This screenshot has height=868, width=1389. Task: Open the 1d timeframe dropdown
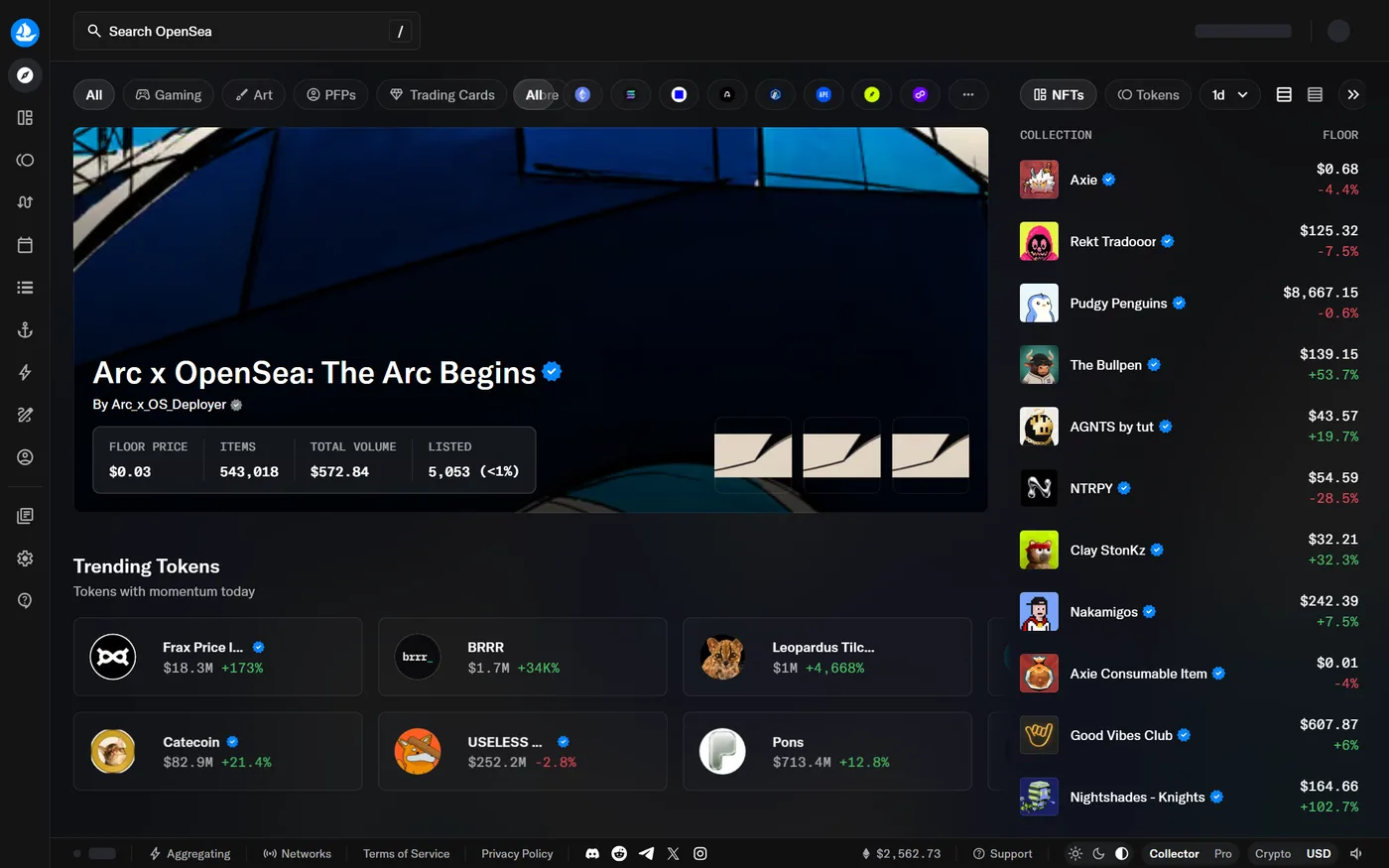point(1230,95)
